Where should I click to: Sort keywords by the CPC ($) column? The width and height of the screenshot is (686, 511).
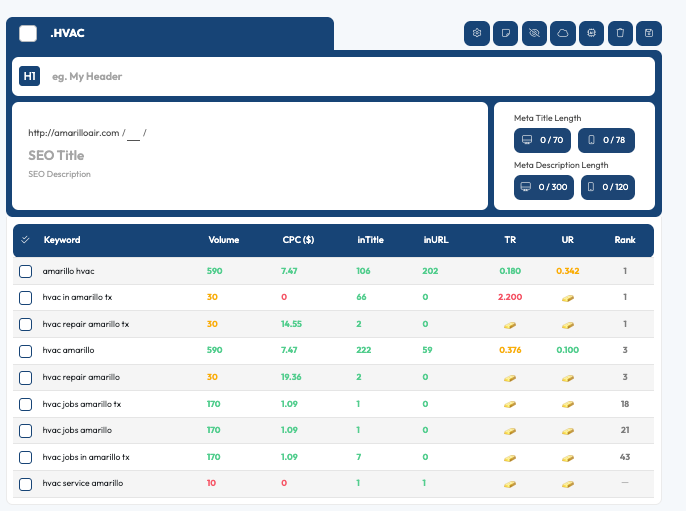point(298,240)
